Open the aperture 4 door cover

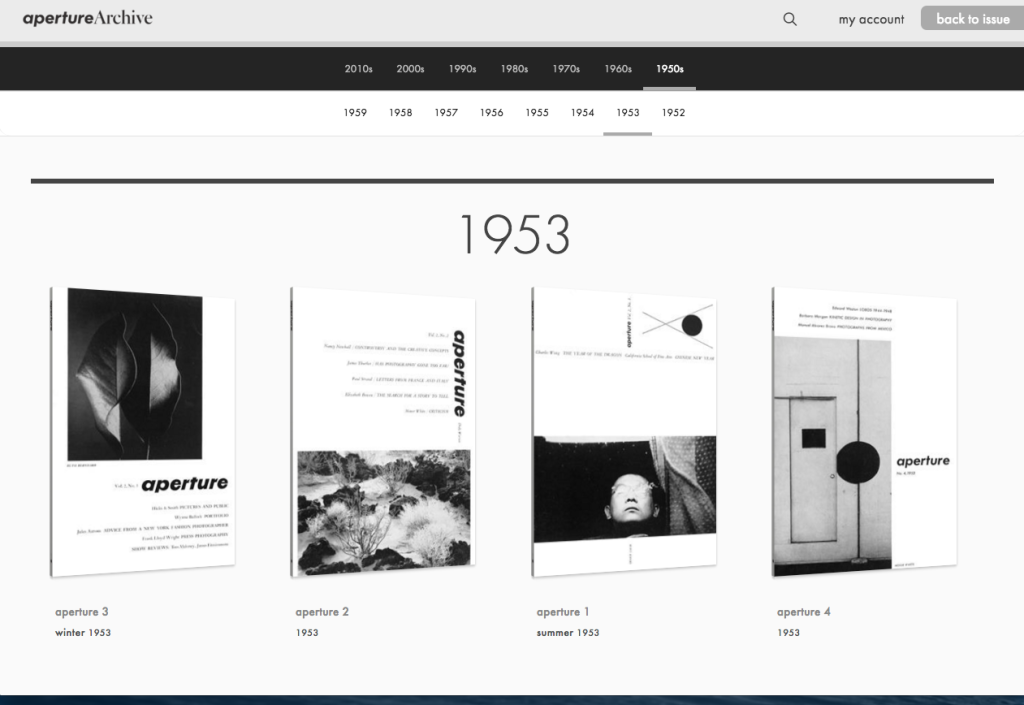[865, 432]
